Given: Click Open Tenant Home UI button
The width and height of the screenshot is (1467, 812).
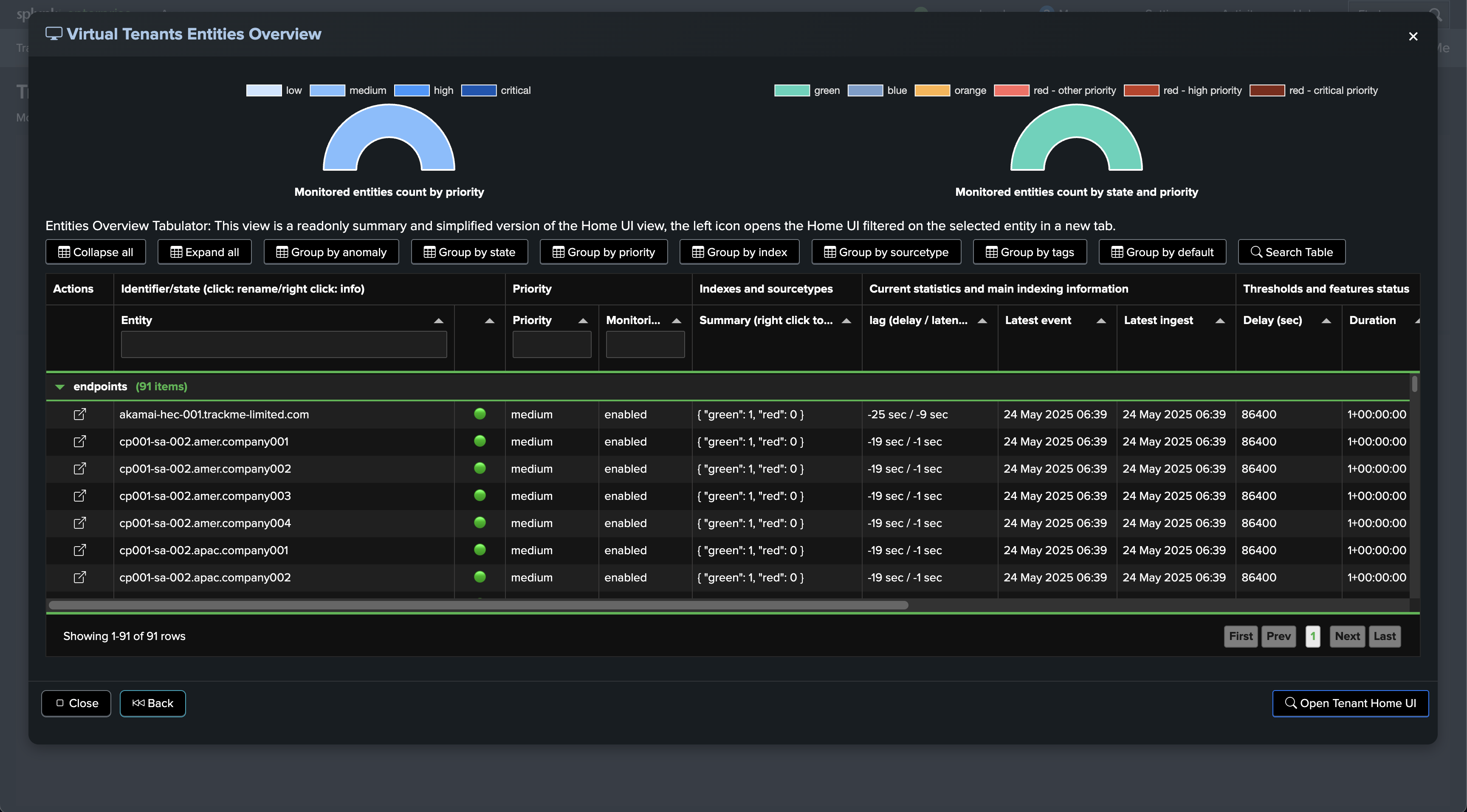Looking at the screenshot, I should pos(1350,703).
